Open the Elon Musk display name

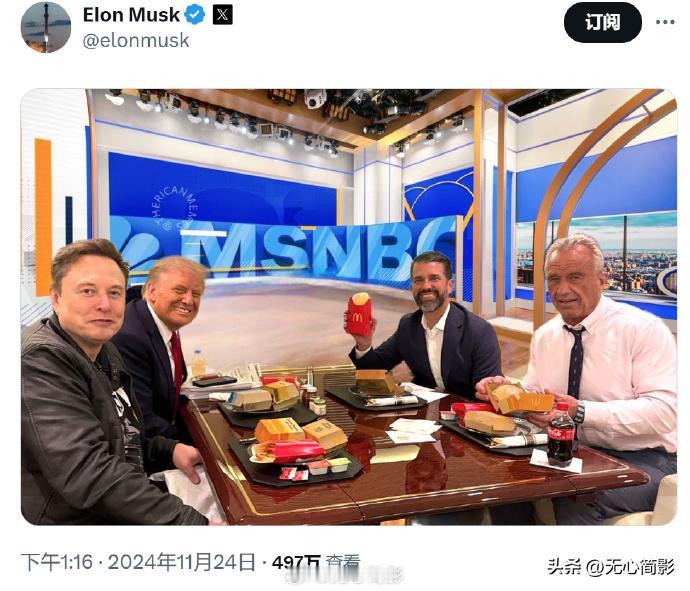coord(131,15)
